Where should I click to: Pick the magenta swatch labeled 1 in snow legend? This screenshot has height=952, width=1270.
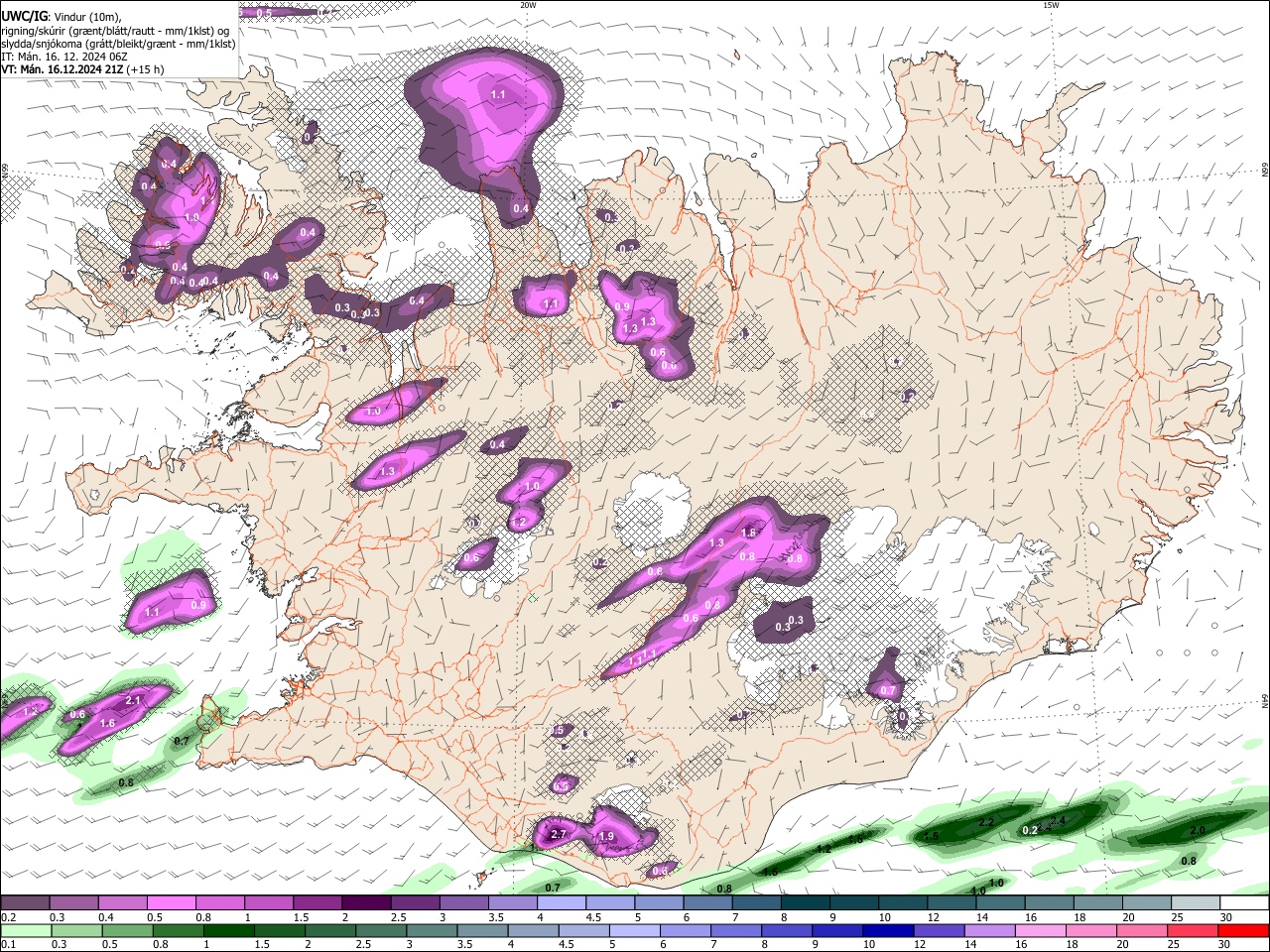[x=269, y=903]
